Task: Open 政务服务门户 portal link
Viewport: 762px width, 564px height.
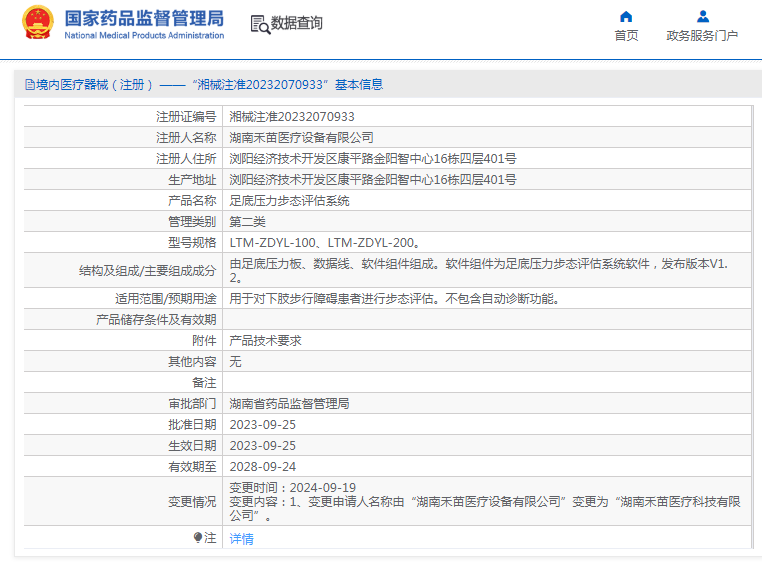Action: [x=702, y=35]
